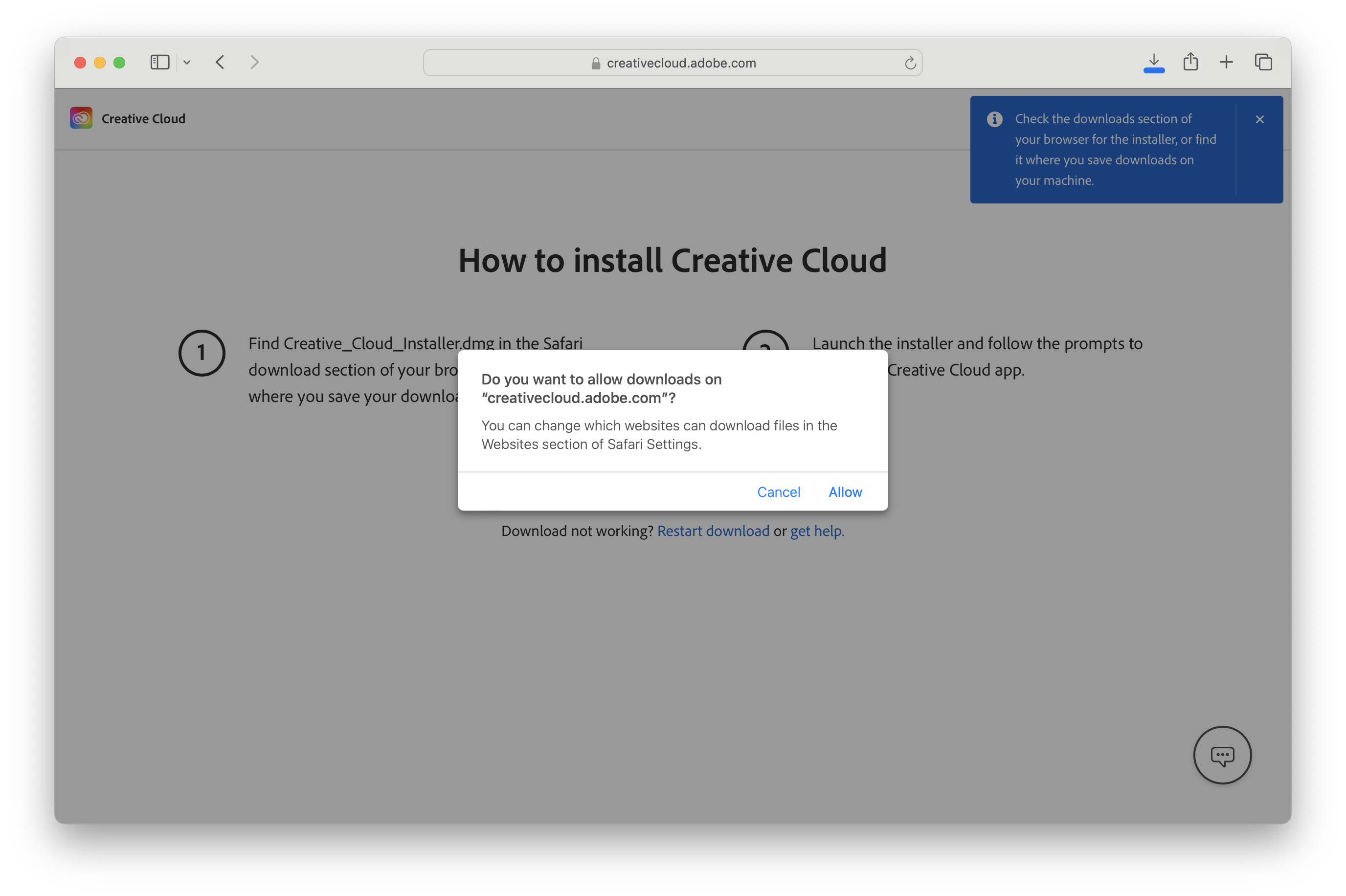Click the lock icon in address bar

tap(595, 64)
